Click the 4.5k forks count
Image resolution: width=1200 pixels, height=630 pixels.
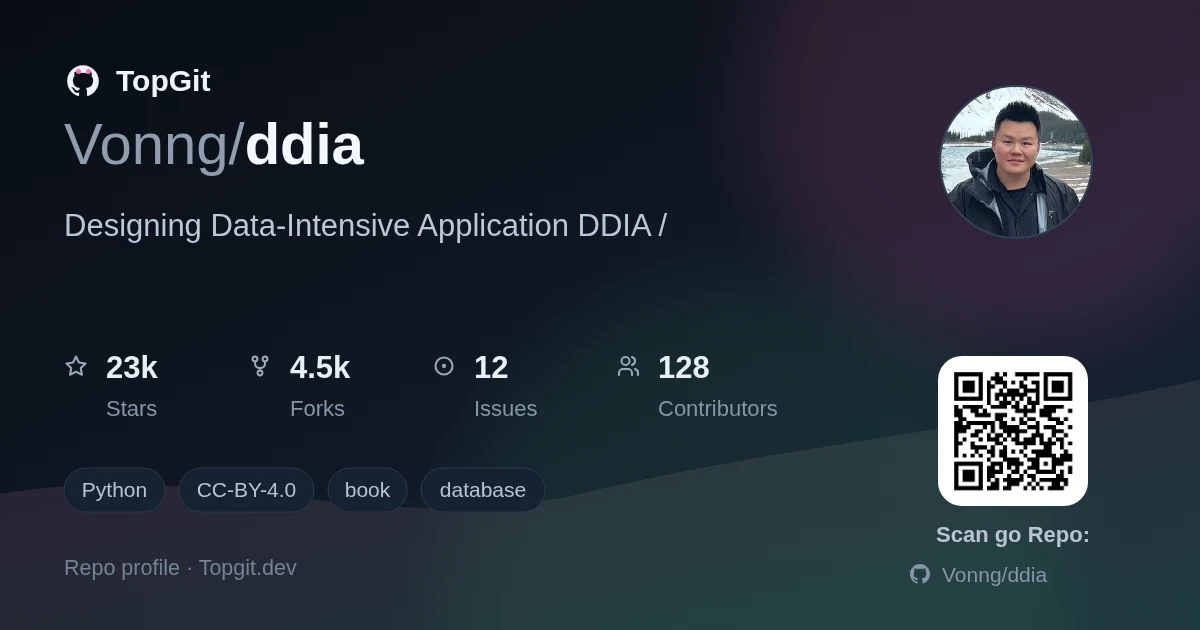320,368
